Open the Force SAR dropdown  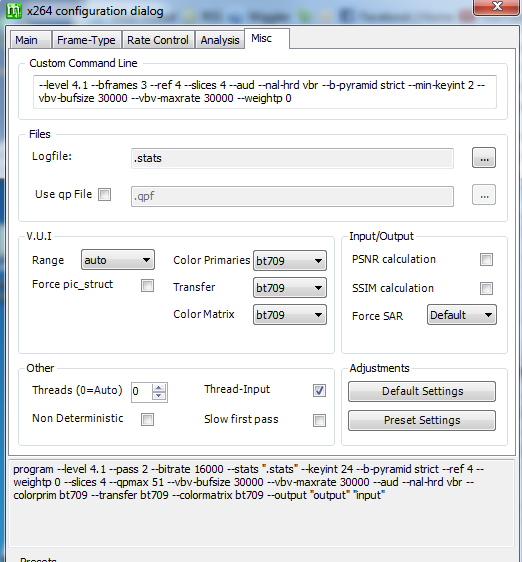click(x=462, y=315)
